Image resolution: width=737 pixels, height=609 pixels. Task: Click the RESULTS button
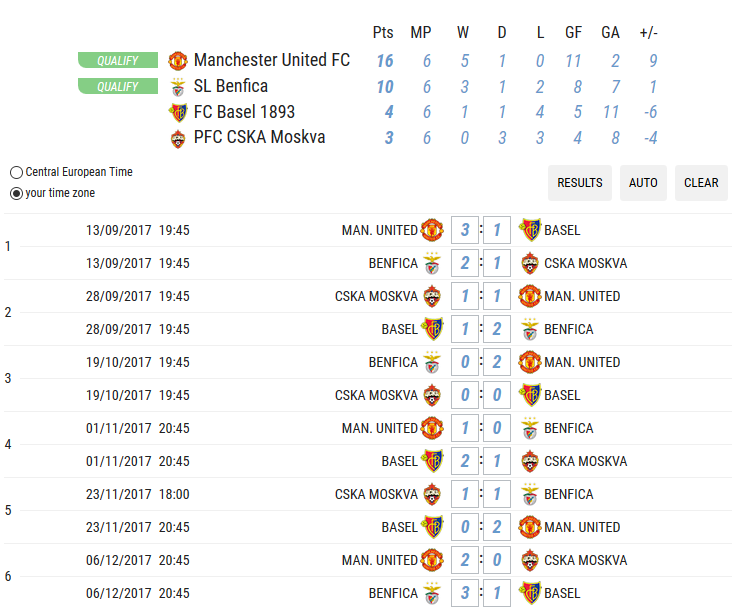pos(580,183)
